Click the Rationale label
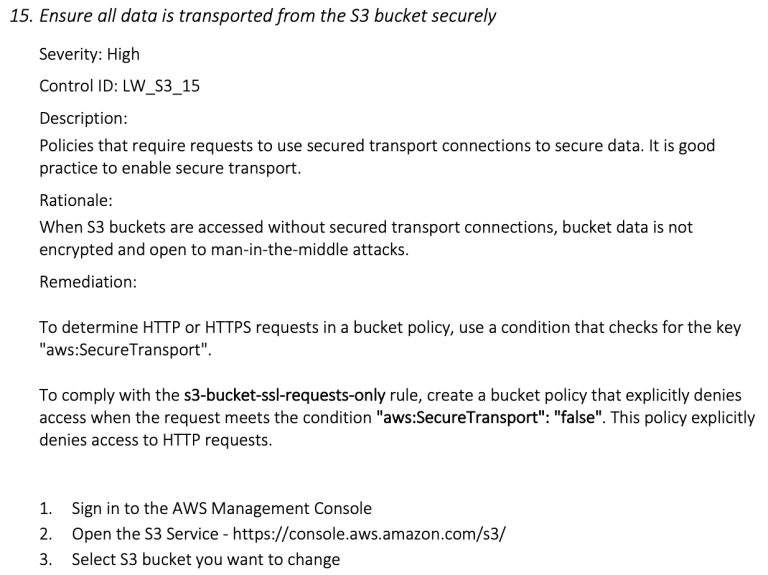The height and width of the screenshot is (575, 768). (76, 200)
